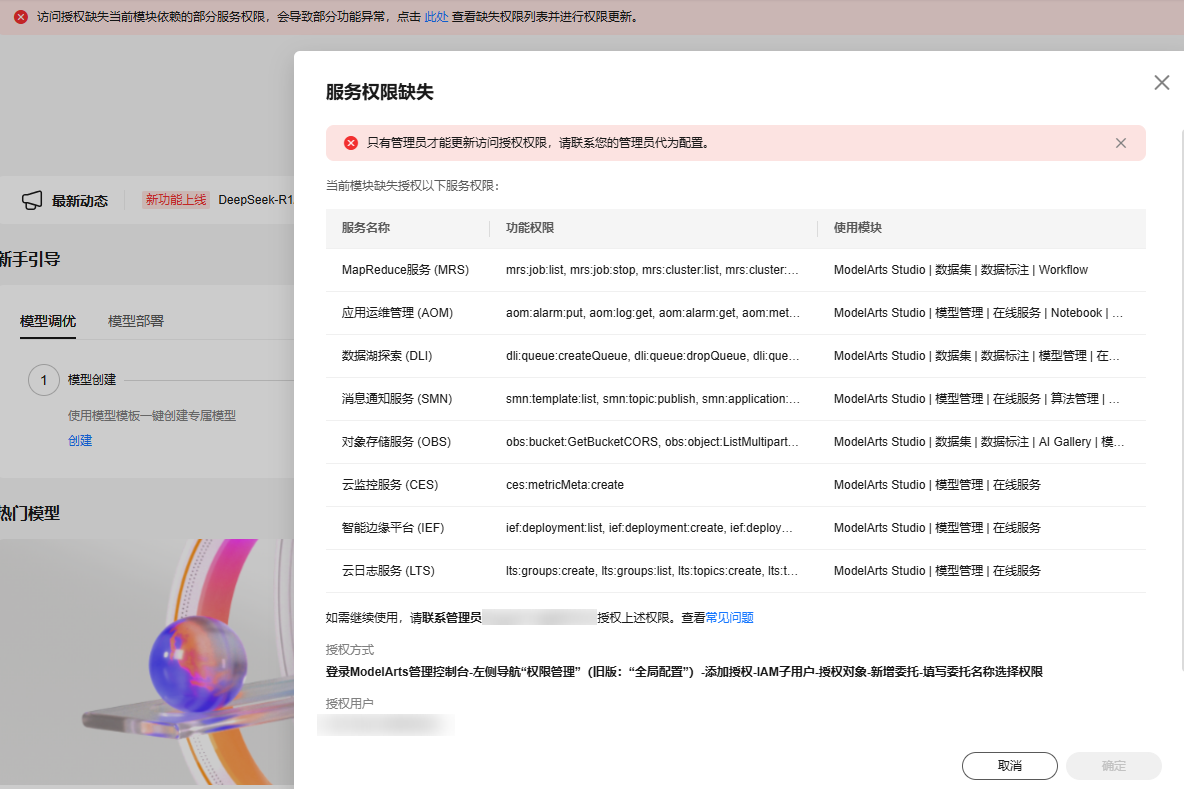Click the 功能权限 column header

pos(530,228)
